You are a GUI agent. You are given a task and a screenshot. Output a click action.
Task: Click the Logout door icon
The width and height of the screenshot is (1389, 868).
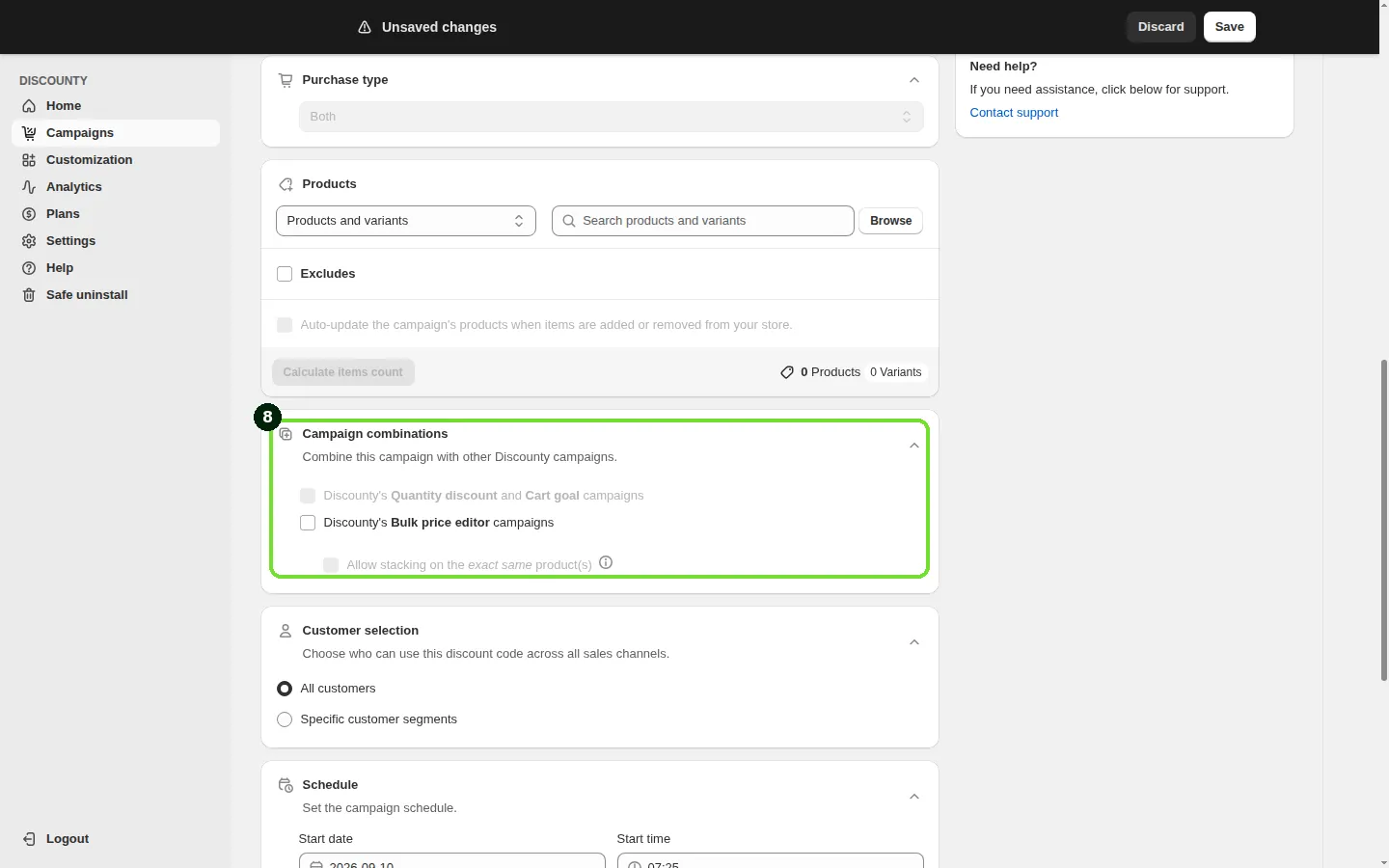click(29, 839)
